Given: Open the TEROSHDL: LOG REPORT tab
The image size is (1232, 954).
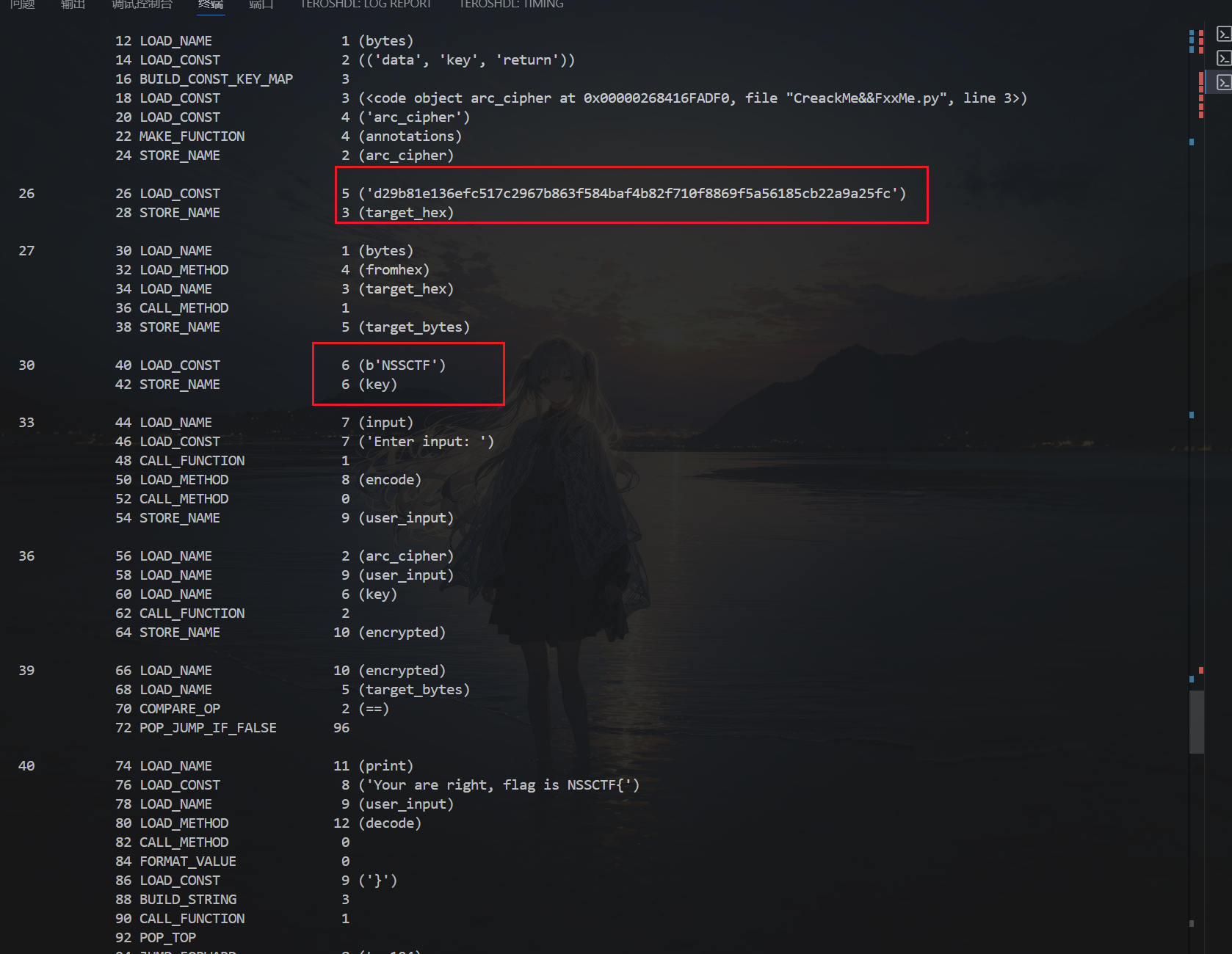Looking at the screenshot, I should tap(366, 4).
